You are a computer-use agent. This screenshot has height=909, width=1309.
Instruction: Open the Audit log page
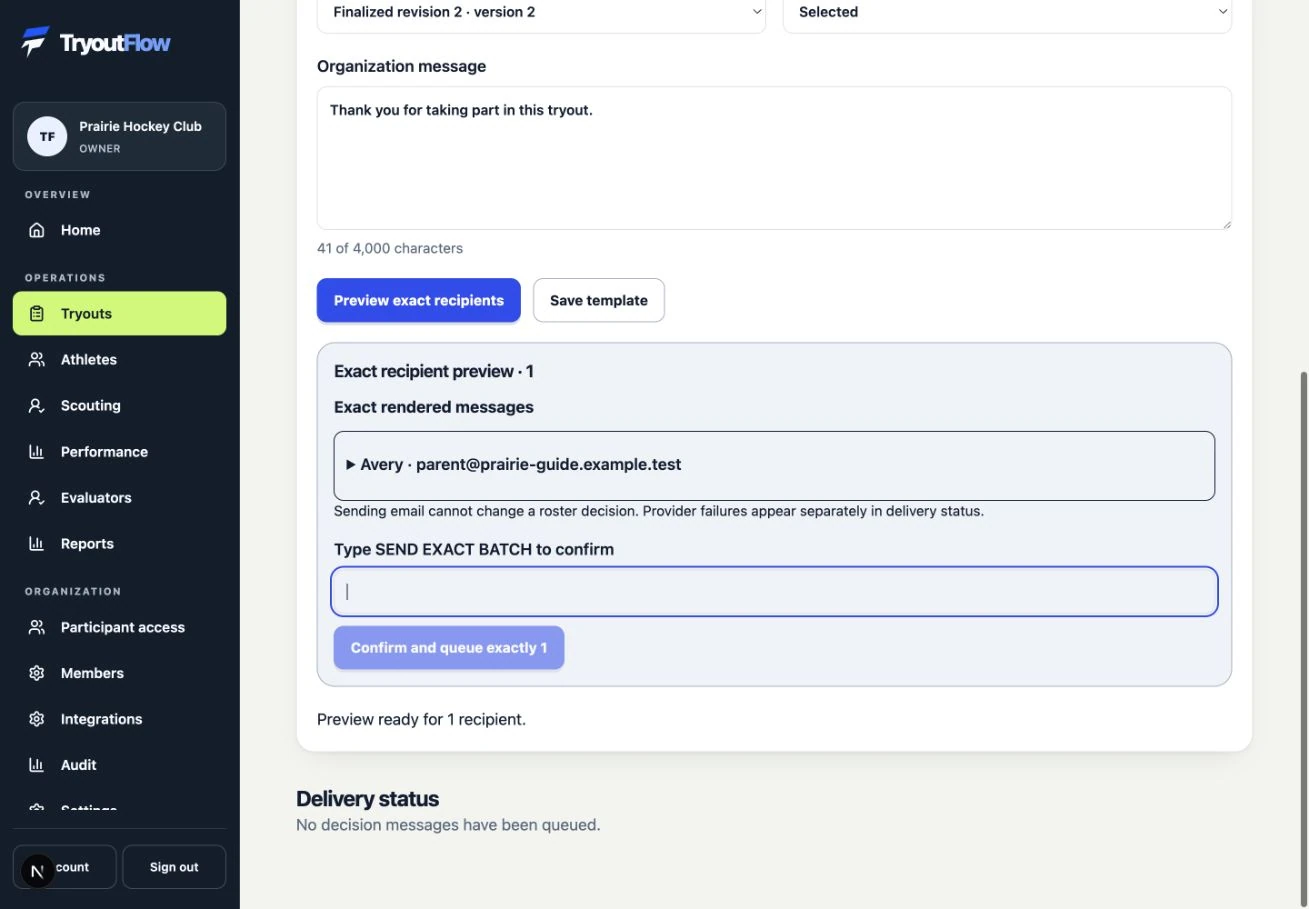119,766
